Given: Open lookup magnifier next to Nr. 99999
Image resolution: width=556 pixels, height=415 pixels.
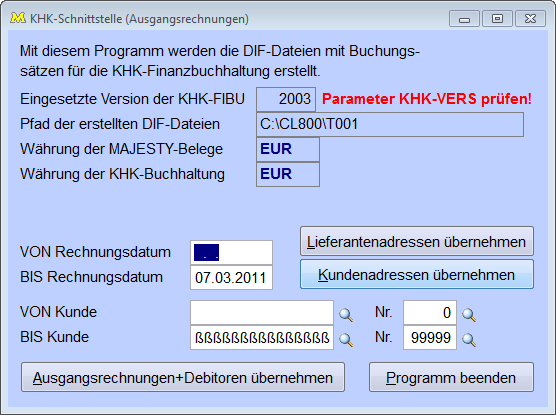Looking at the screenshot, I should (469, 339).
